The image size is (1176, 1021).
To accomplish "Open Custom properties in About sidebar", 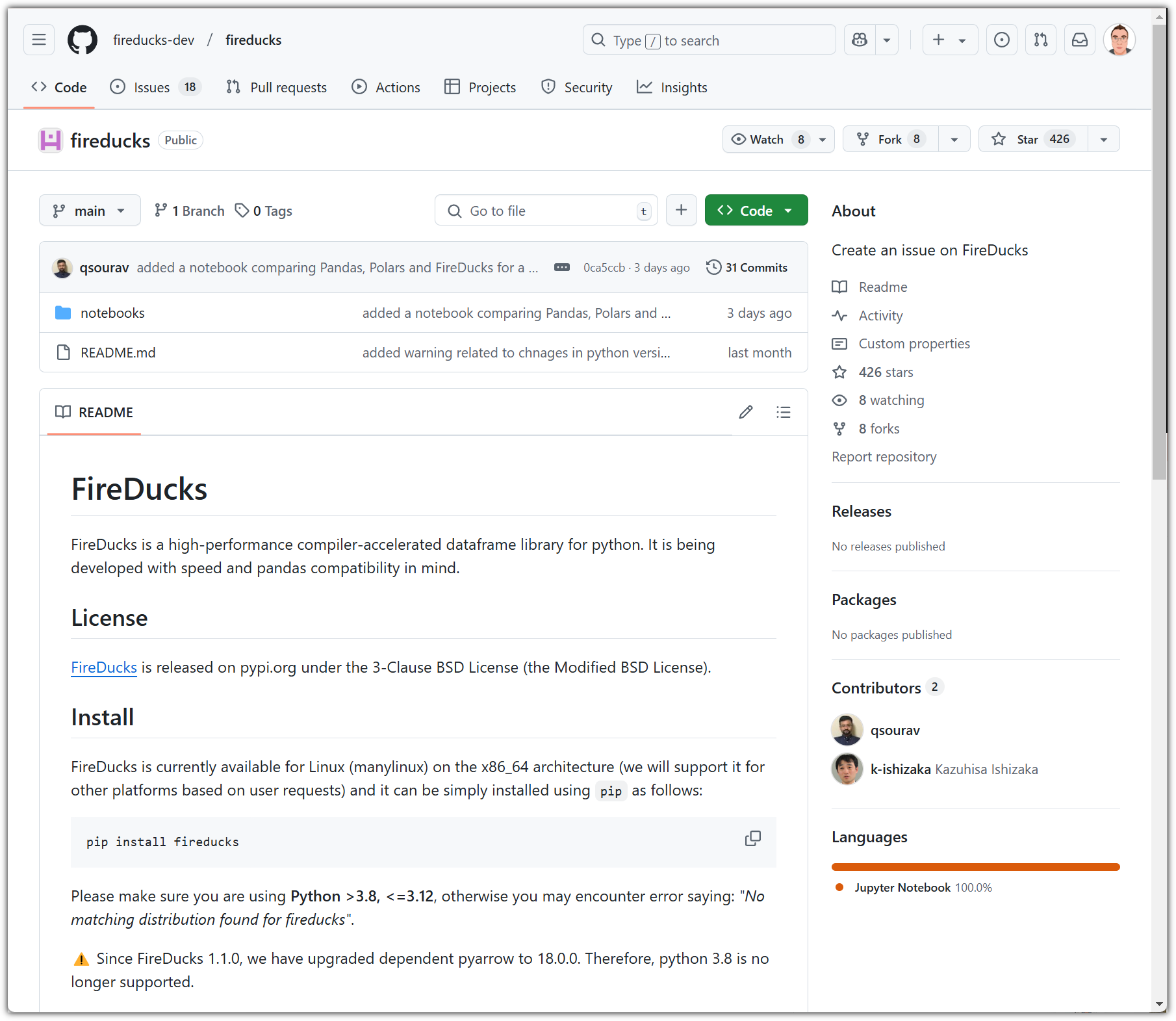I will point(901,344).
